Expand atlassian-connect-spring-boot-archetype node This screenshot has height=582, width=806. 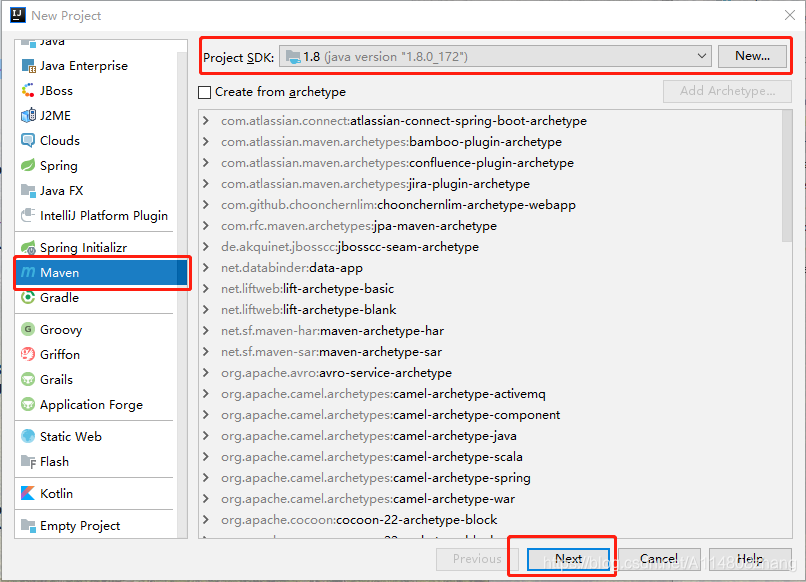click(x=206, y=120)
